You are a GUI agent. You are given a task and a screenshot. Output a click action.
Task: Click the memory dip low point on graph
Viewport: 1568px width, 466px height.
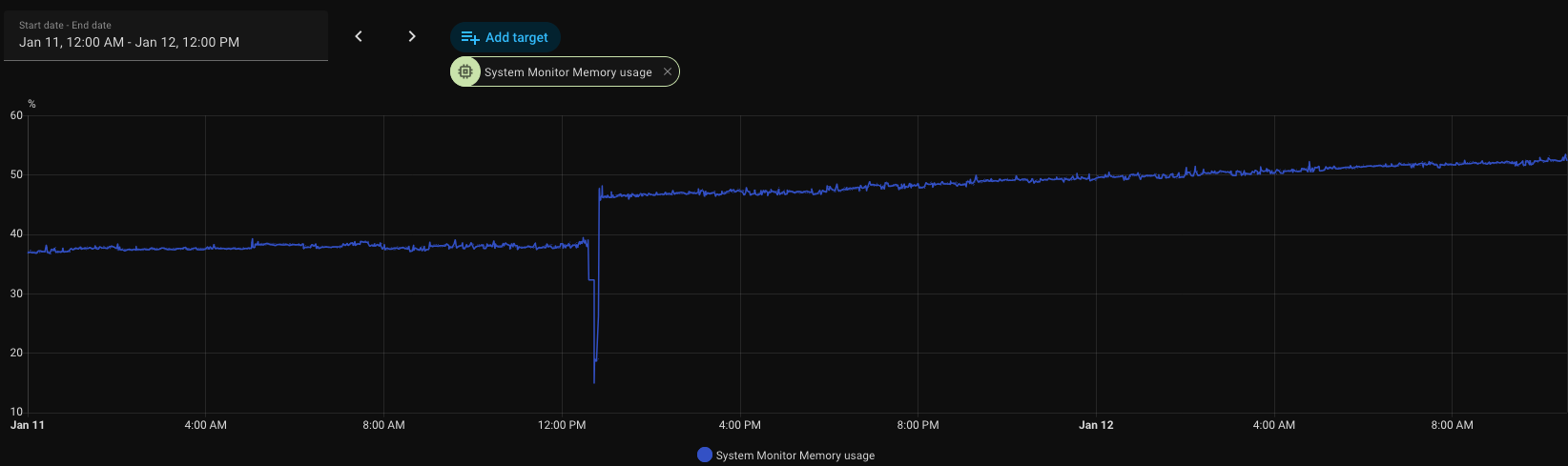tap(594, 382)
